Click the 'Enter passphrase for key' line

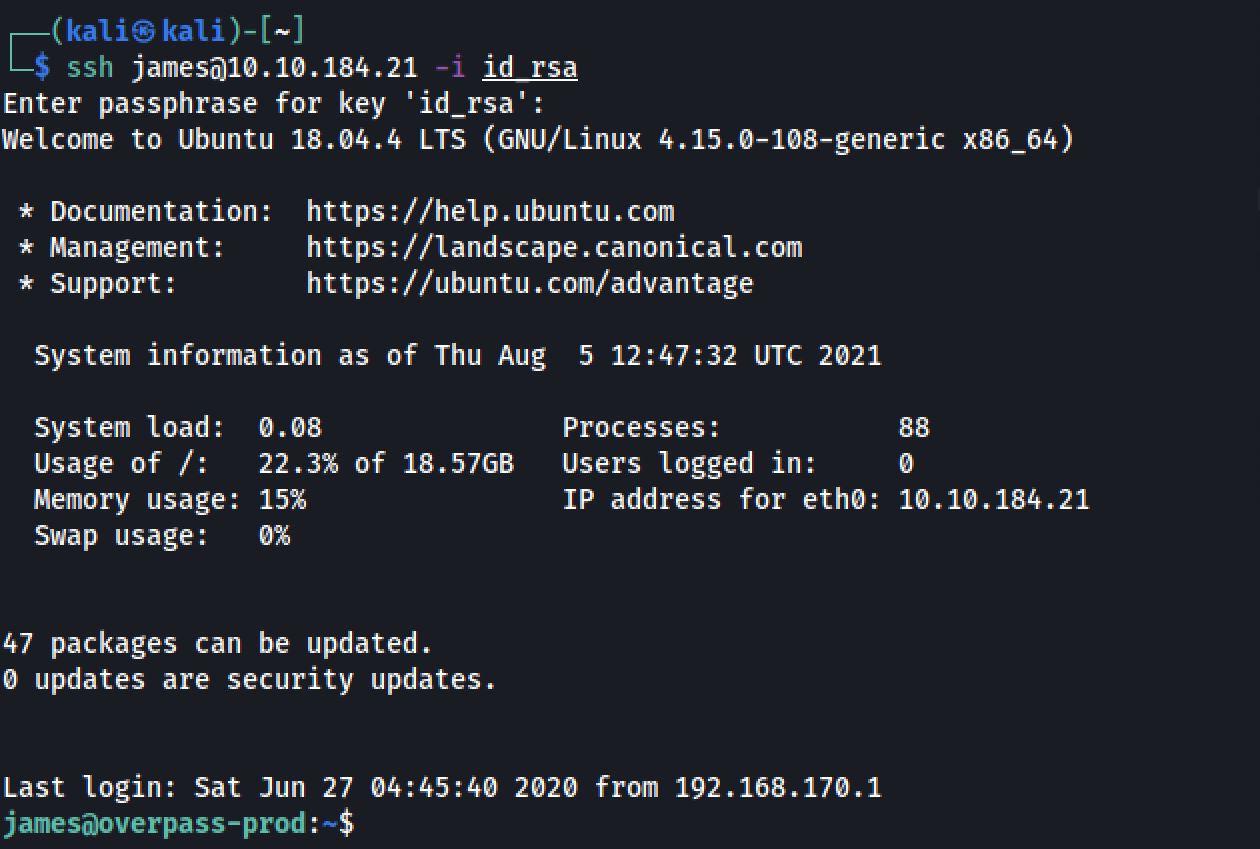pyautogui.click(x=274, y=104)
